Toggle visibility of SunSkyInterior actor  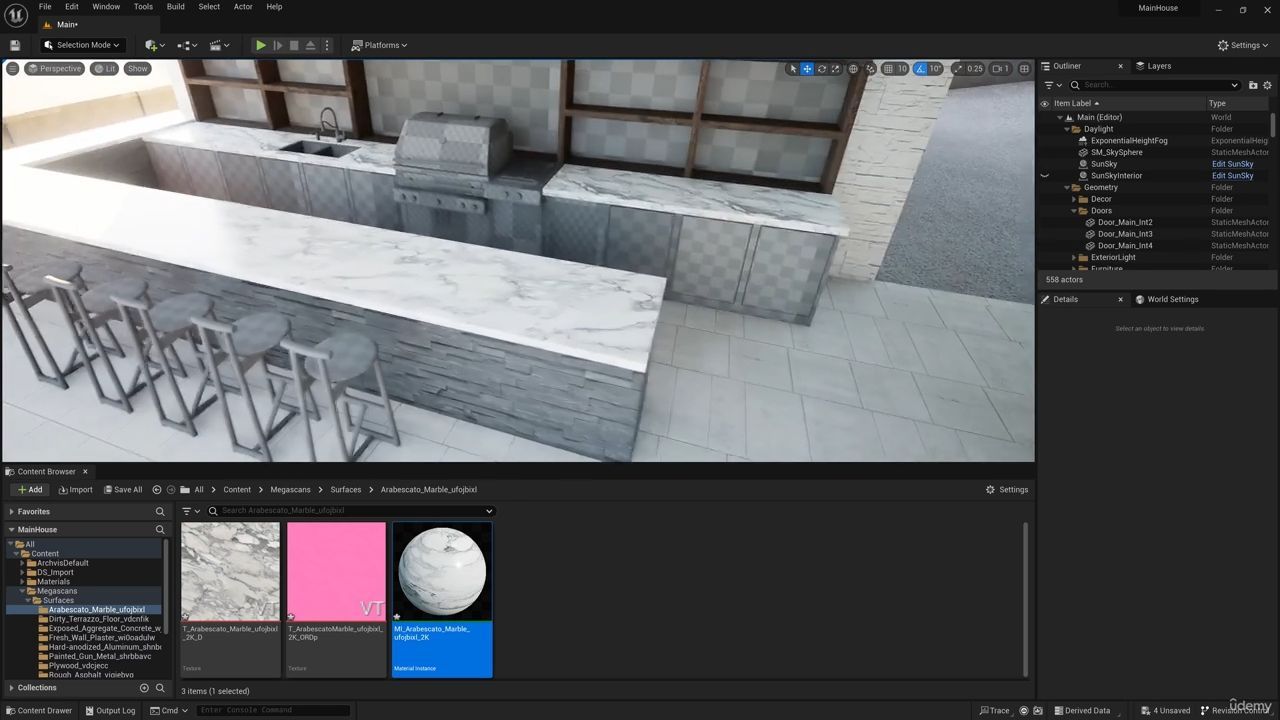[1045, 176]
